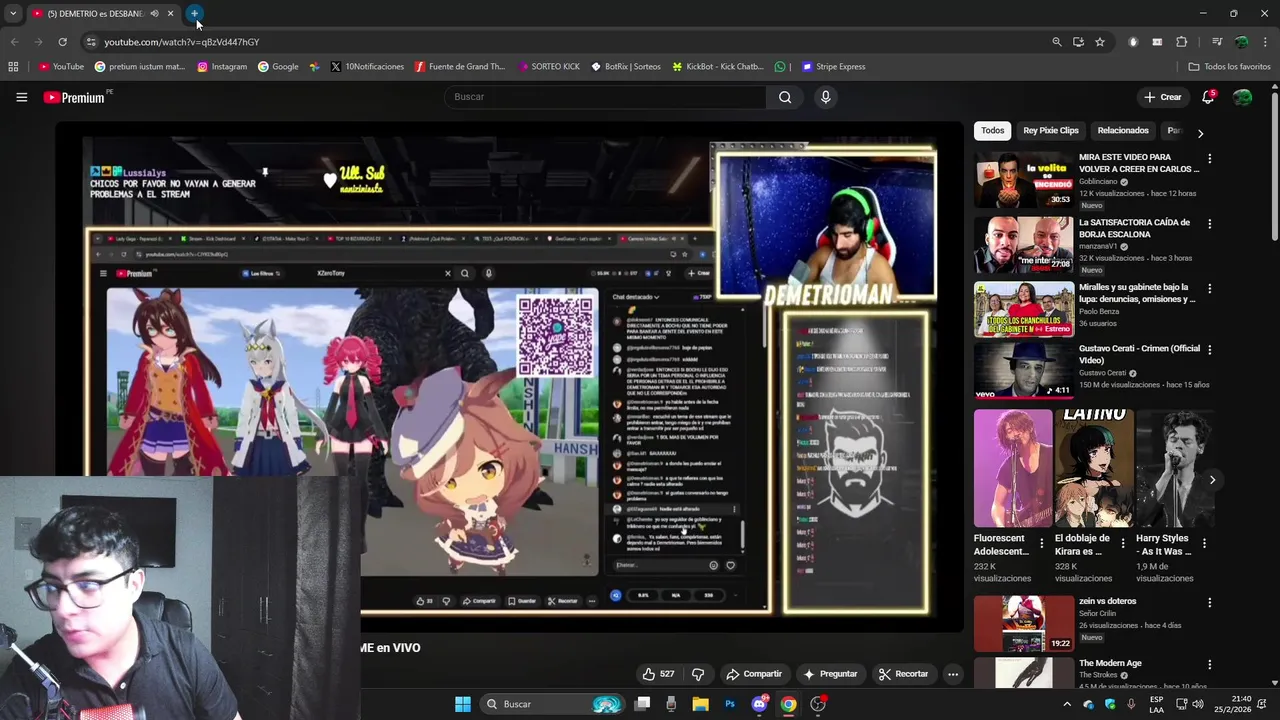1280x720 pixels.
Task: Open more actions ellipsis under the video
Action: [x=953, y=674]
